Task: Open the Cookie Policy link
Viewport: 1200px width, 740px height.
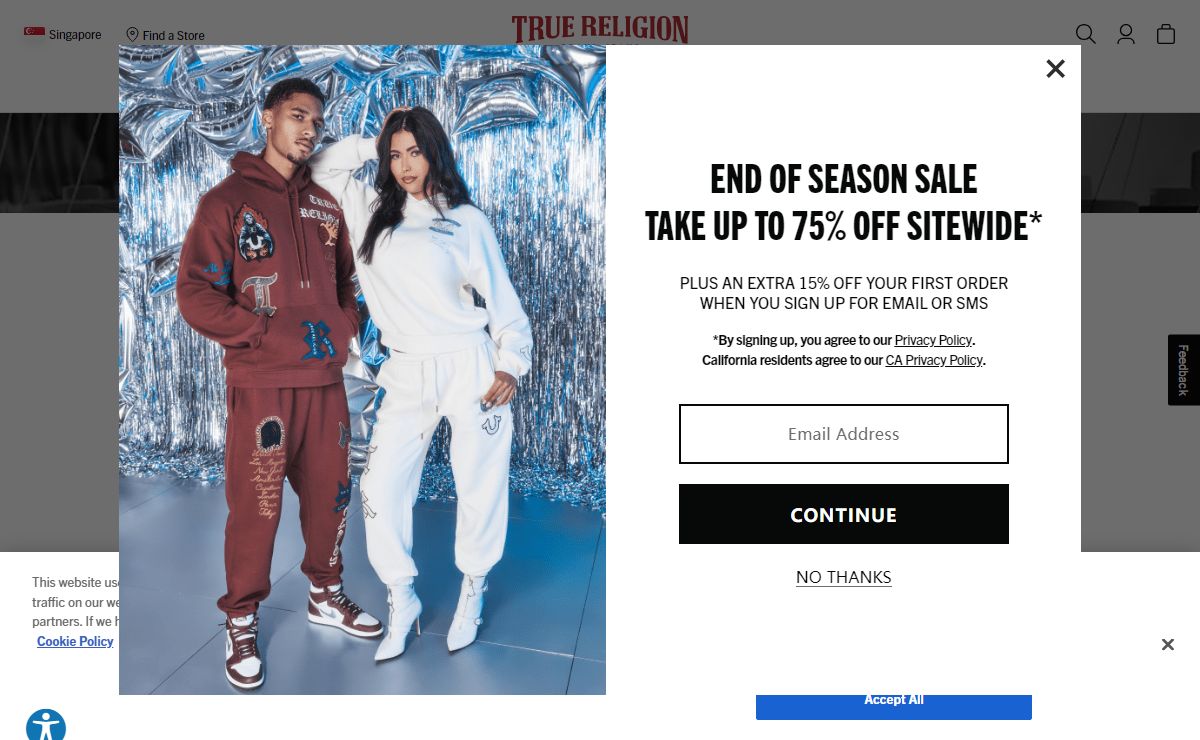Action: click(75, 641)
